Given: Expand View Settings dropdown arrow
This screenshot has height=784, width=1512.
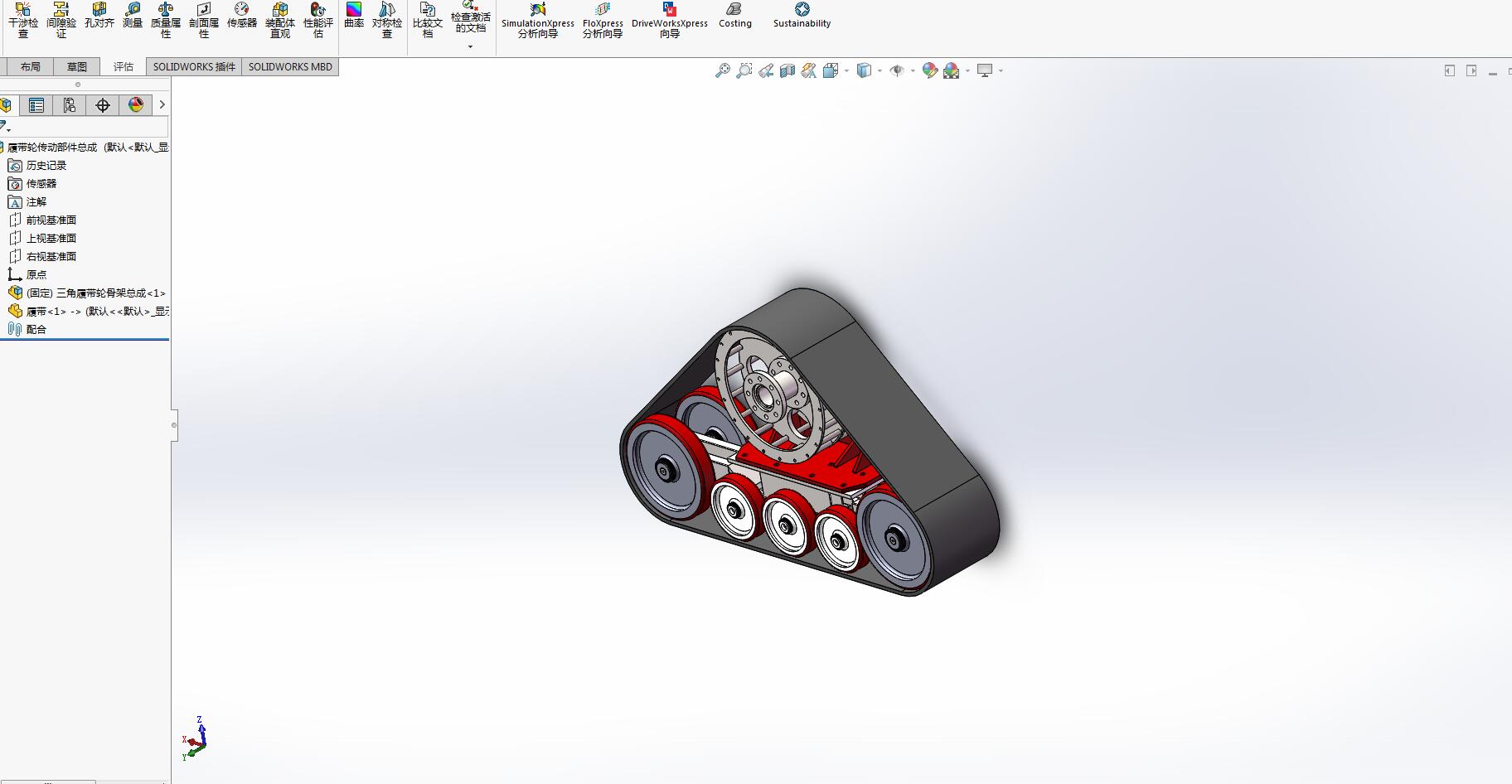Looking at the screenshot, I should (1001, 71).
